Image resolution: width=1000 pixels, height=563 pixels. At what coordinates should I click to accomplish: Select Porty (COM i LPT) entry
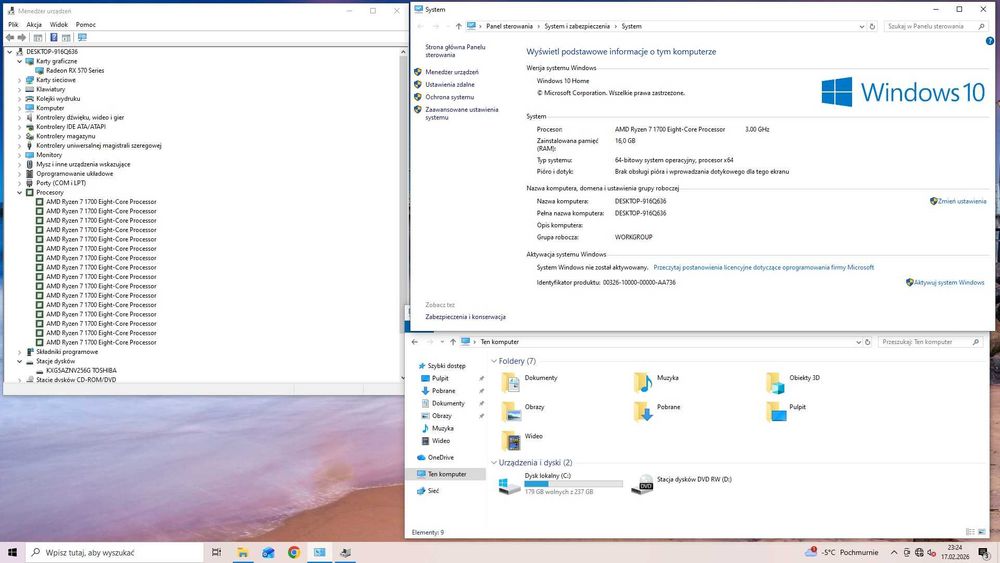tap(61, 183)
